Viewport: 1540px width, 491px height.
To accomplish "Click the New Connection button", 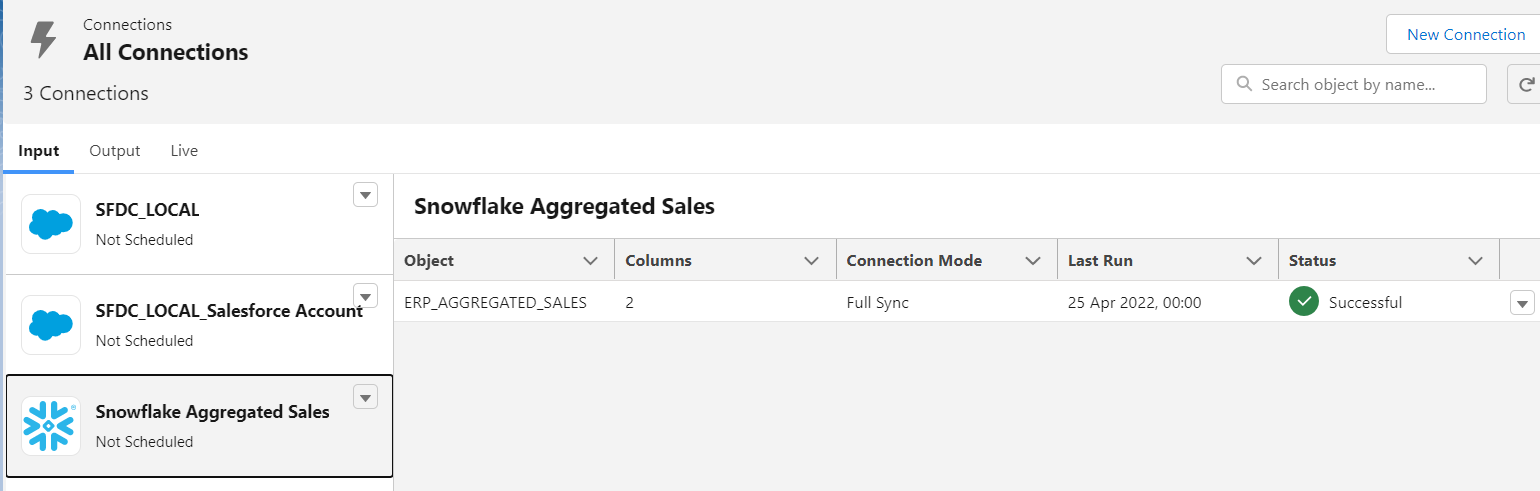I will click(x=1465, y=35).
